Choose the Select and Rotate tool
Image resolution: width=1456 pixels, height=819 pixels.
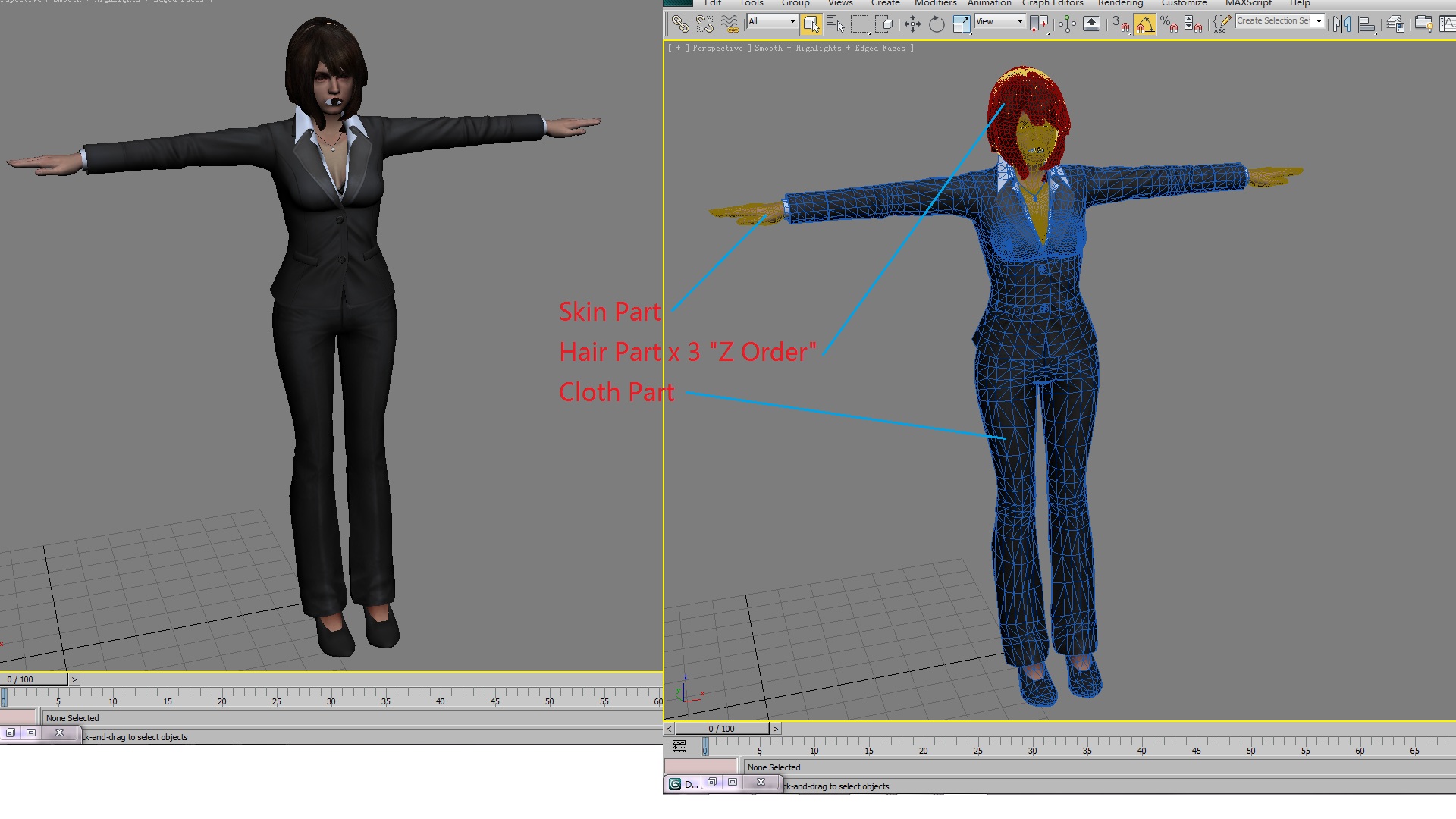[x=937, y=24]
